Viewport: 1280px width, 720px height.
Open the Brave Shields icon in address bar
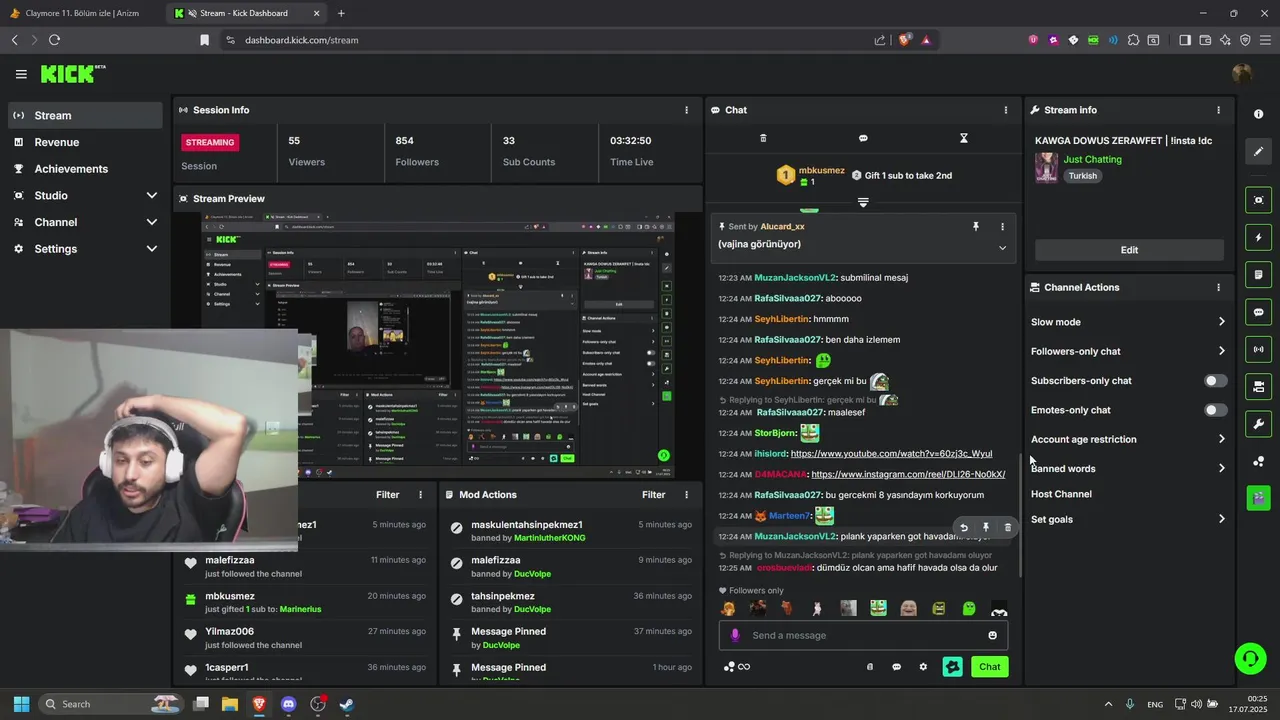[x=904, y=40]
